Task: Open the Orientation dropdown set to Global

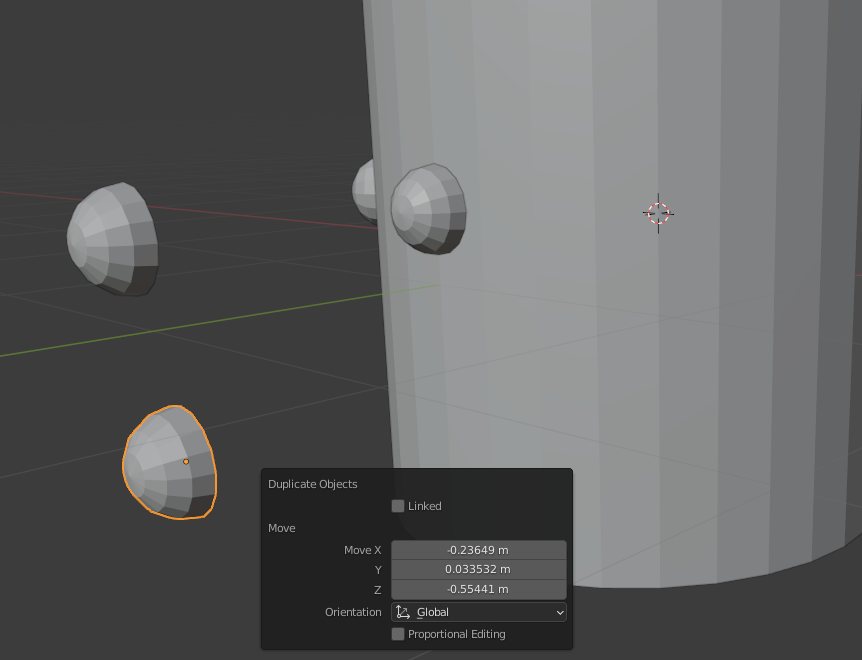Action: coord(479,612)
